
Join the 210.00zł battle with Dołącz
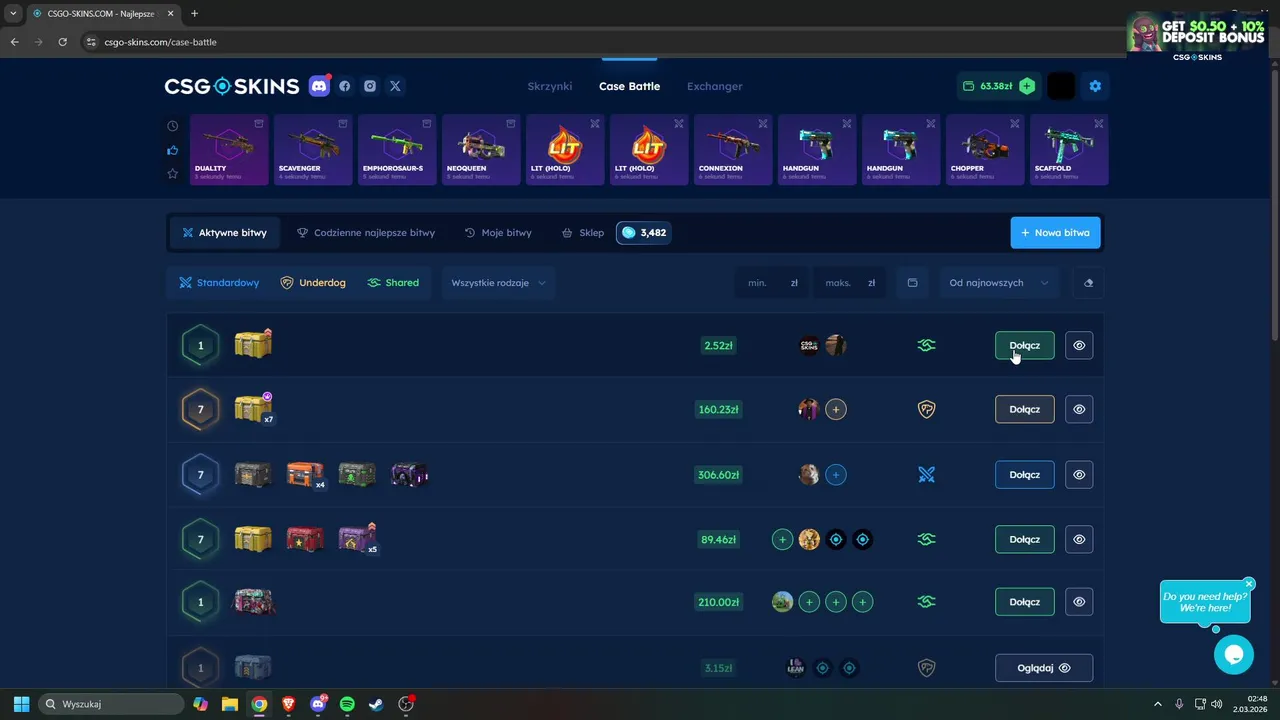click(x=1025, y=602)
